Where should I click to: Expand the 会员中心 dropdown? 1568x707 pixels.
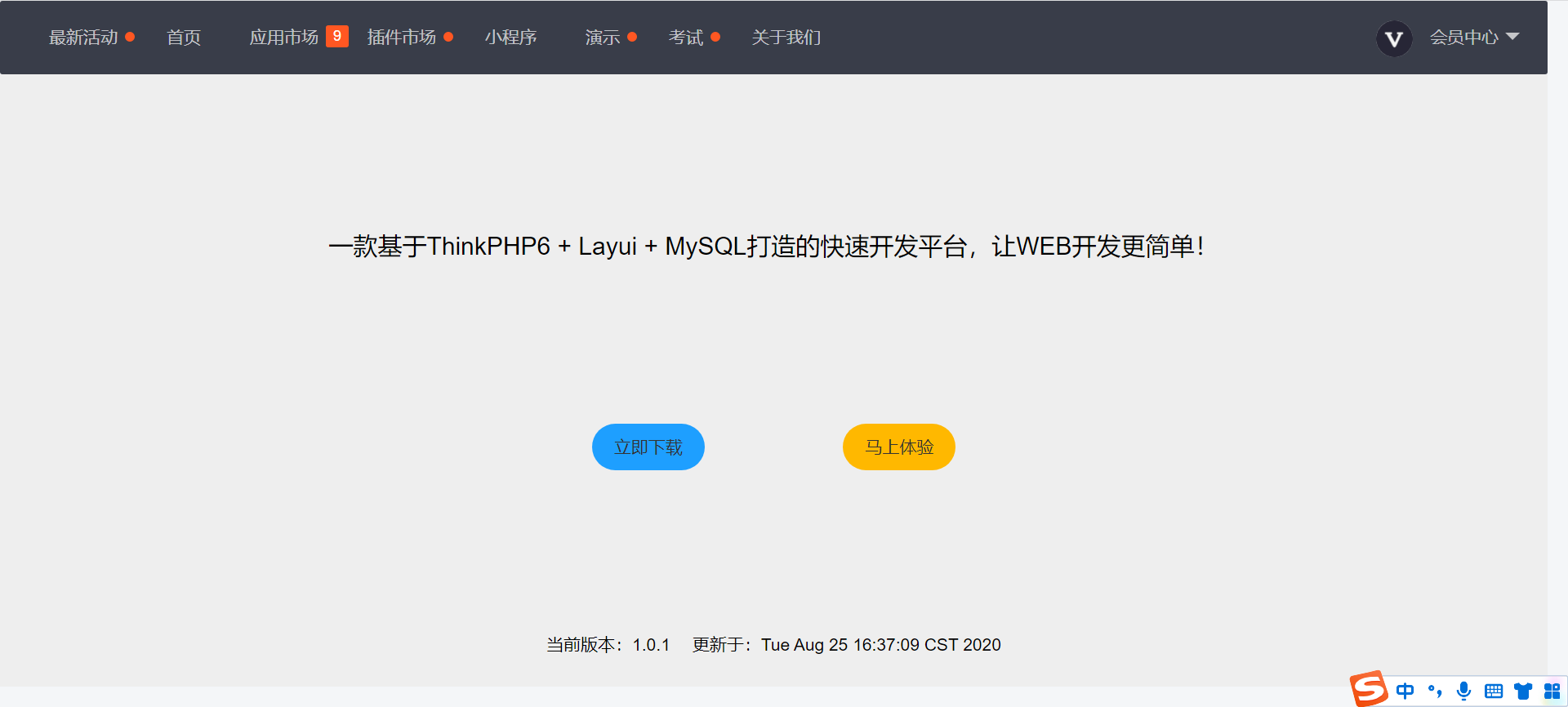(x=1474, y=38)
